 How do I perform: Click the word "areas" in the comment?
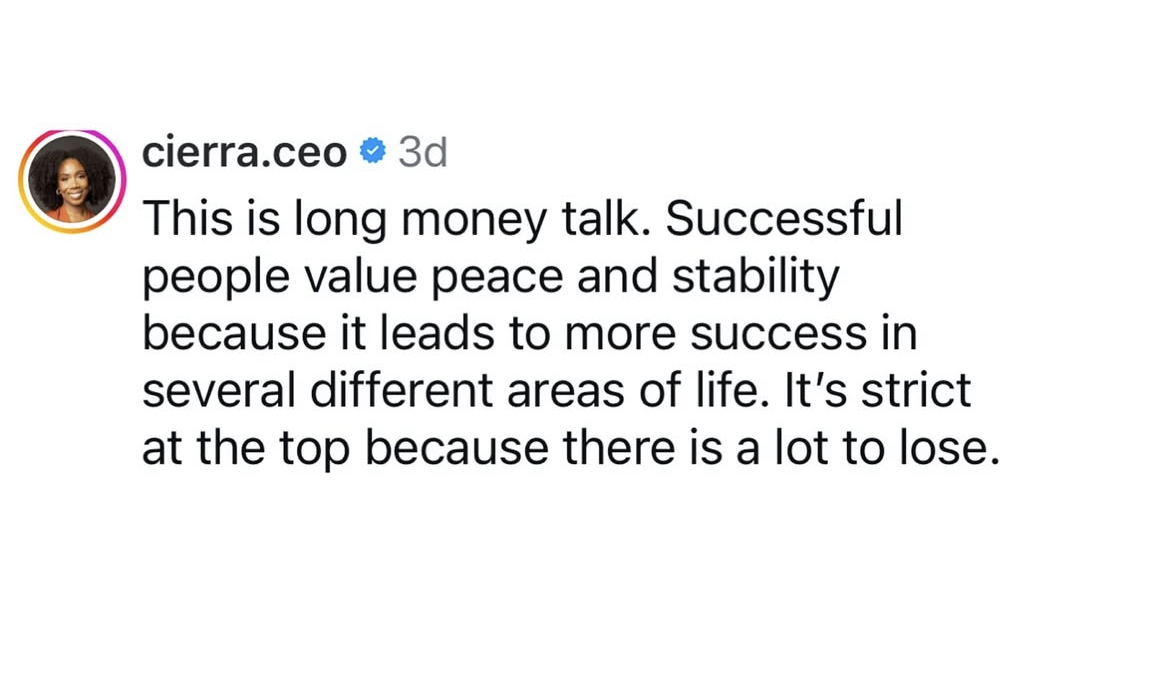[x=565, y=393]
